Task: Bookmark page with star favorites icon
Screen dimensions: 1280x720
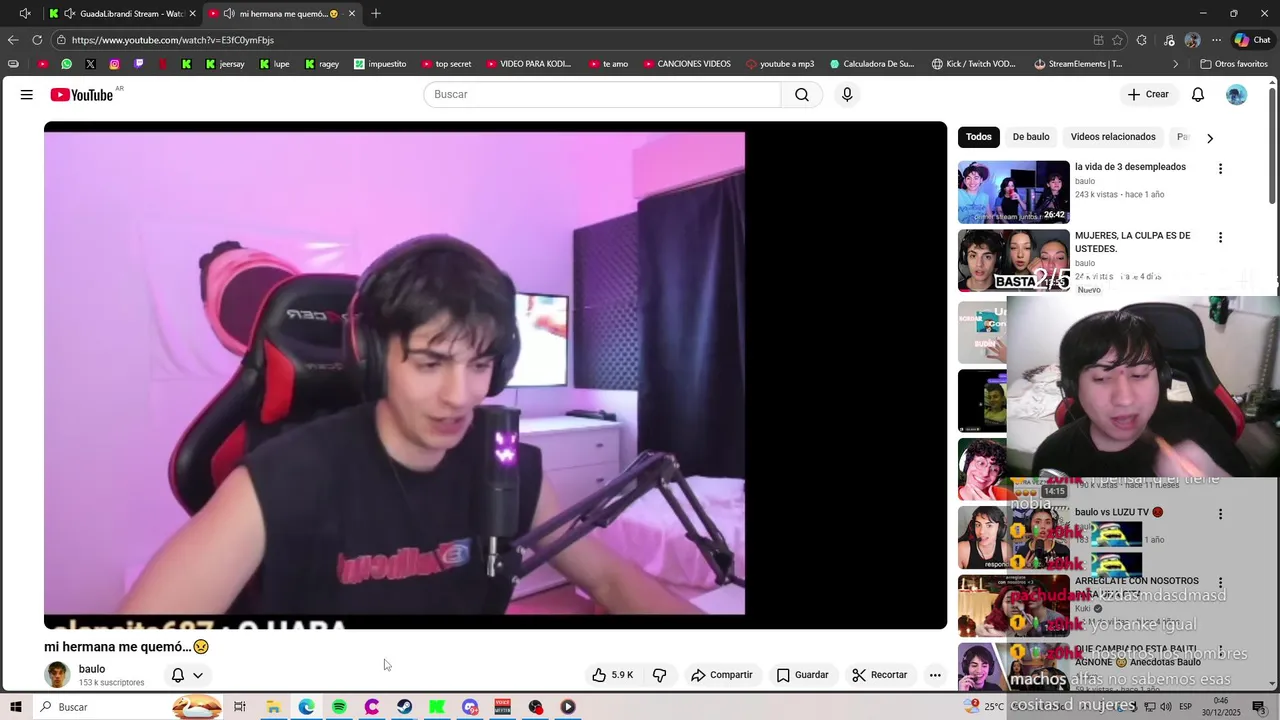Action: [1117, 40]
